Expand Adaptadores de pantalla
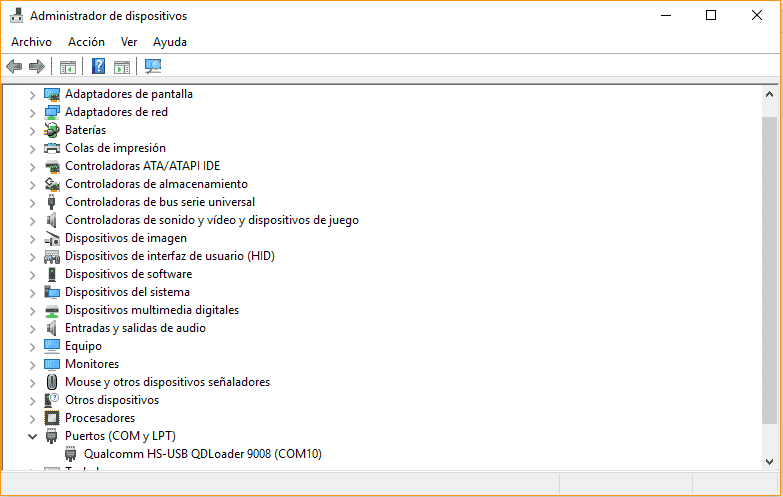The width and height of the screenshot is (783, 497). pyautogui.click(x=32, y=94)
